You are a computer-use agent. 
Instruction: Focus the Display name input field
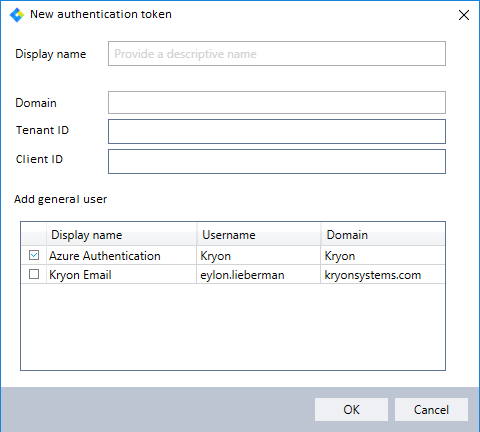pos(277,54)
